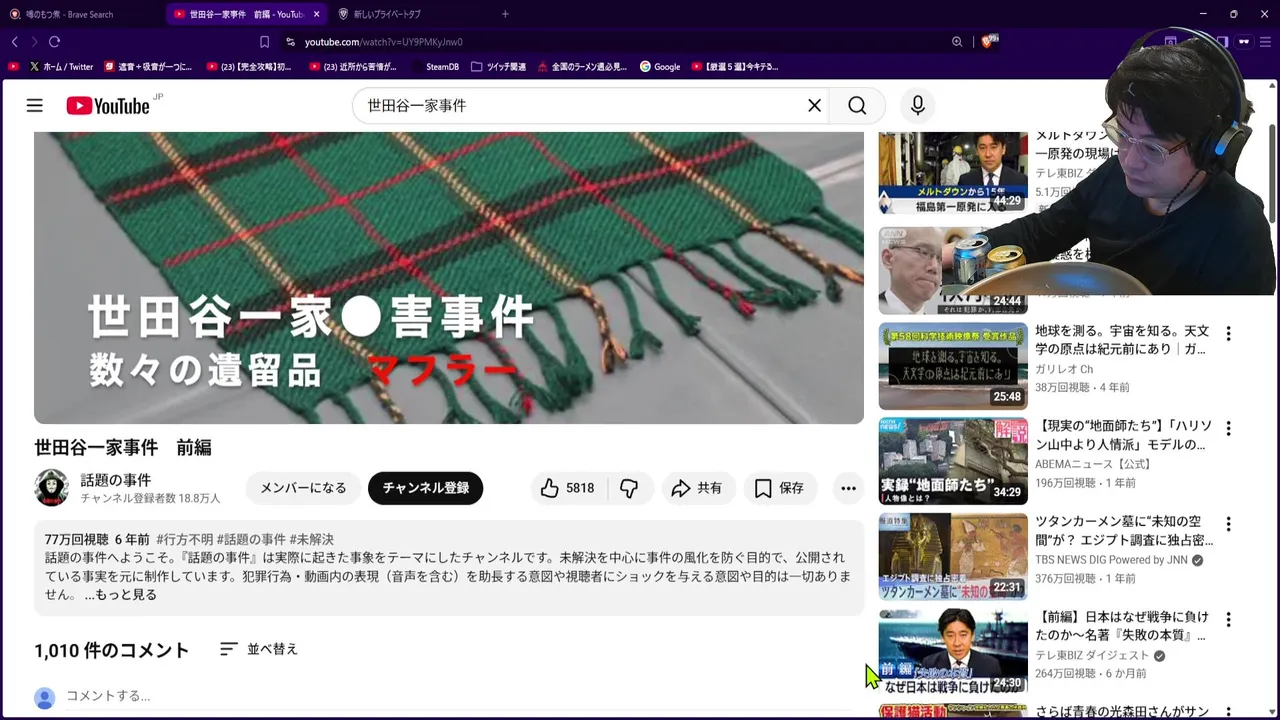
Task: Open the Google bookmark
Action: pyautogui.click(x=660, y=67)
